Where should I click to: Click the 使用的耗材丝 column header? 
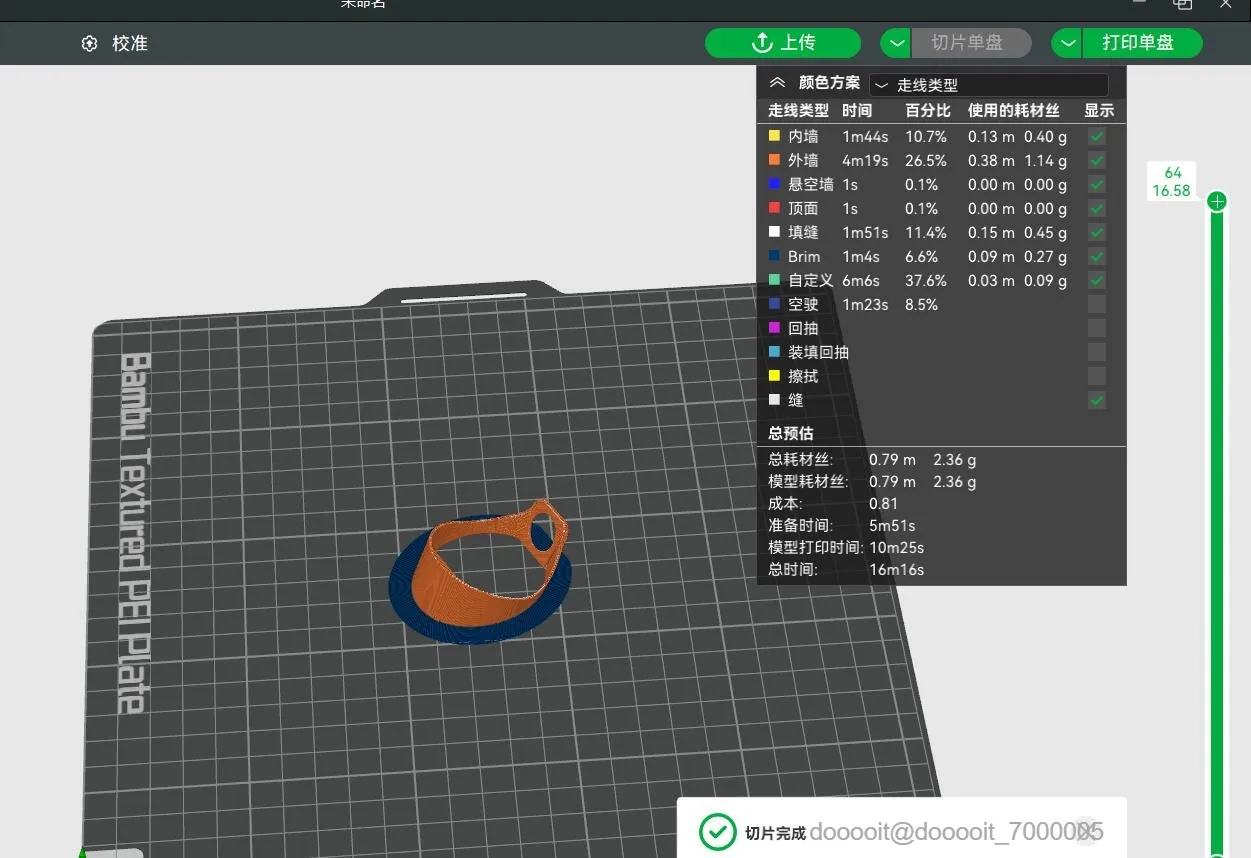pos(1013,110)
